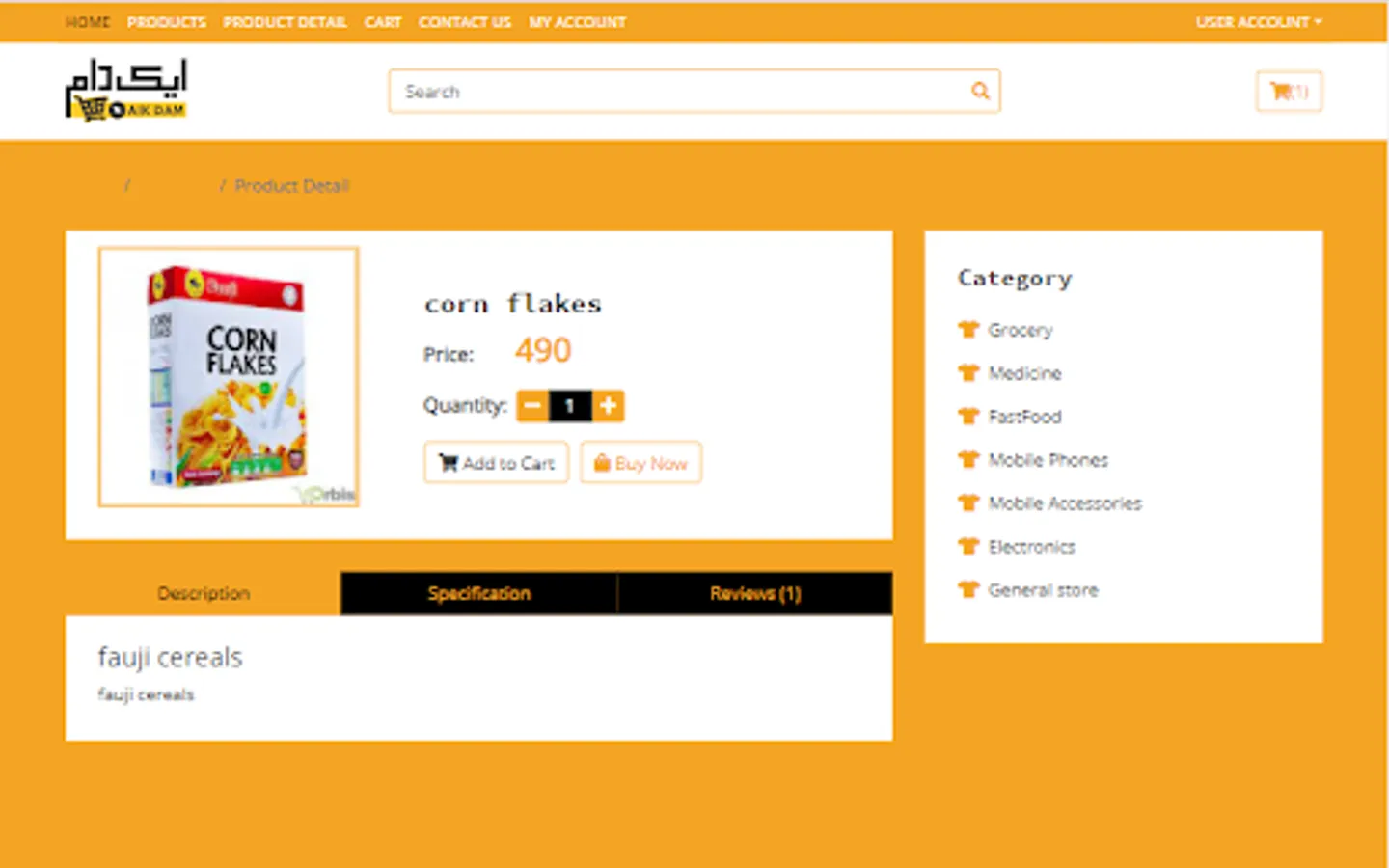Expand the User Account dropdown
This screenshot has height=868, width=1389.
coord(1259,22)
